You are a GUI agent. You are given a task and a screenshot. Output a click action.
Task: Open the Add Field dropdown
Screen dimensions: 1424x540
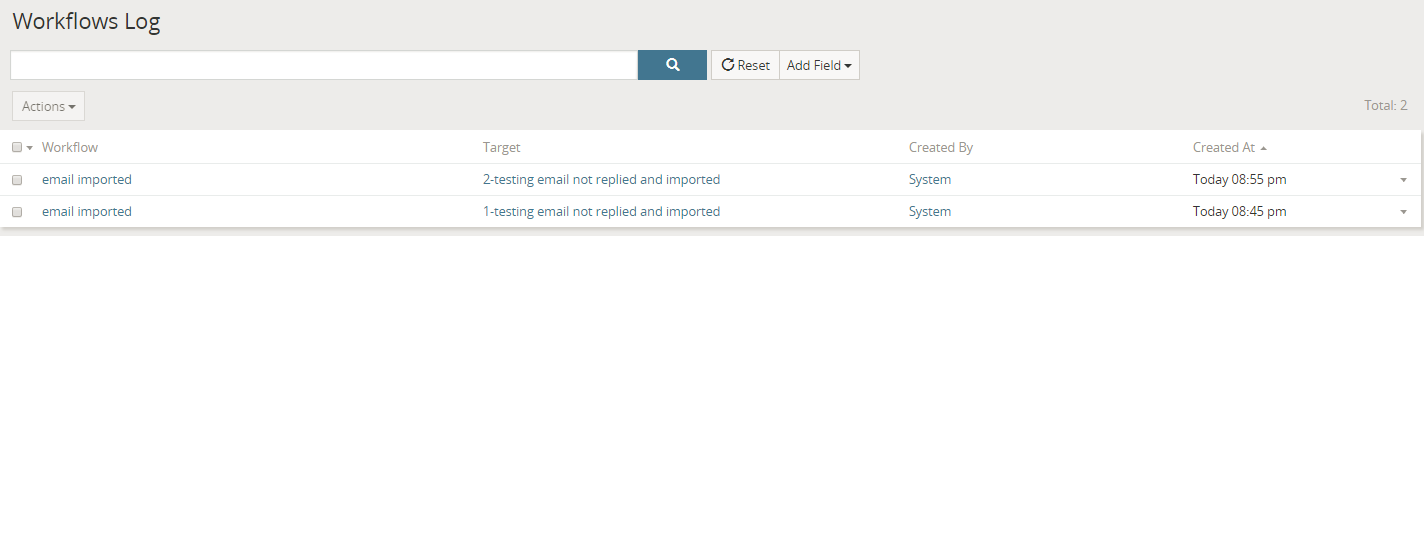click(x=819, y=65)
